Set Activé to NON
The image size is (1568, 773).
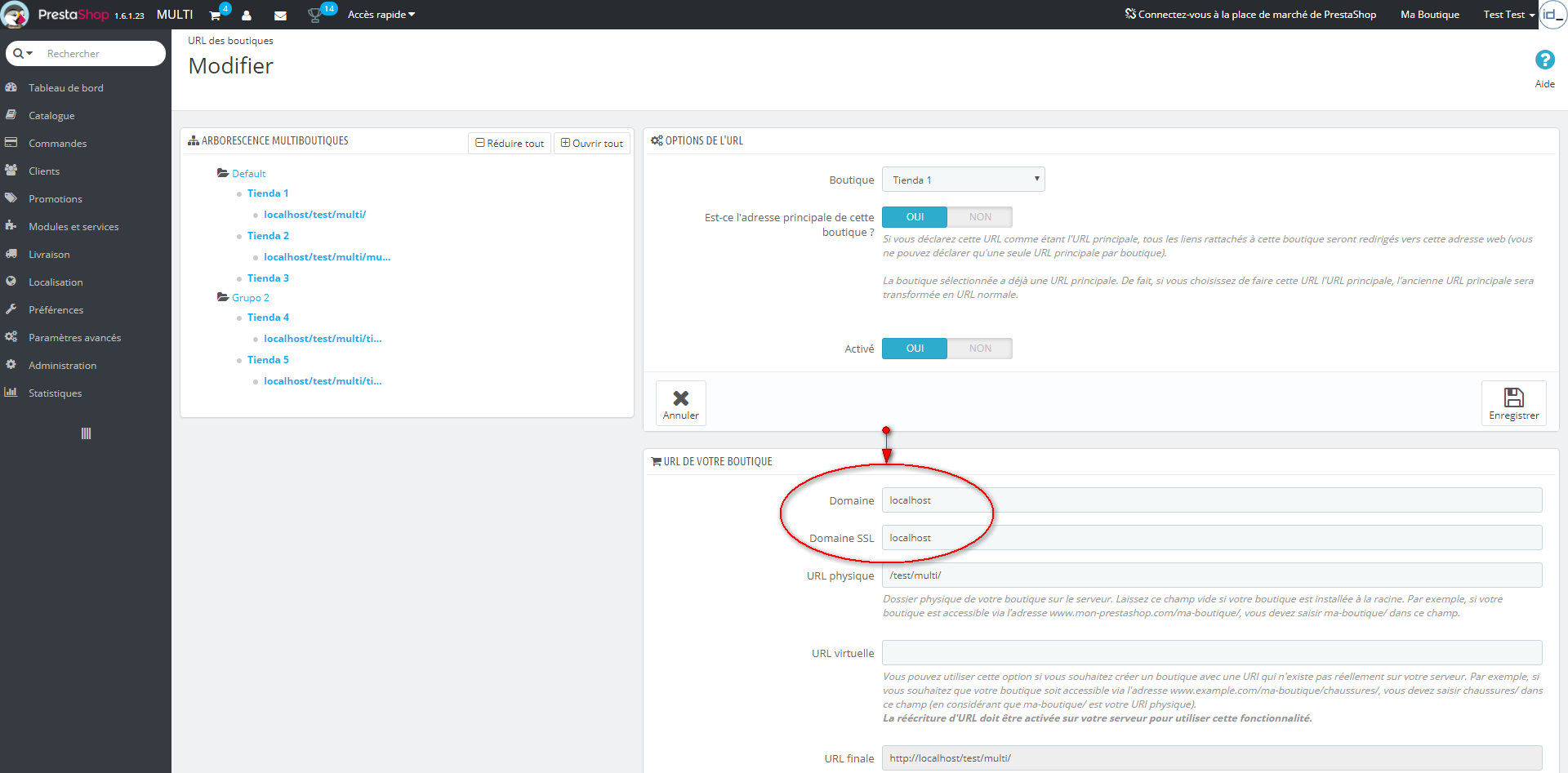[x=980, y=349]
